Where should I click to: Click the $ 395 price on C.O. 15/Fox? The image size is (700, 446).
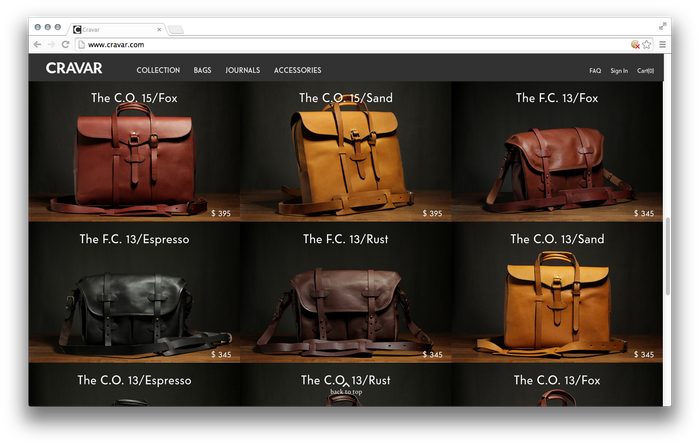coord(221,213)
